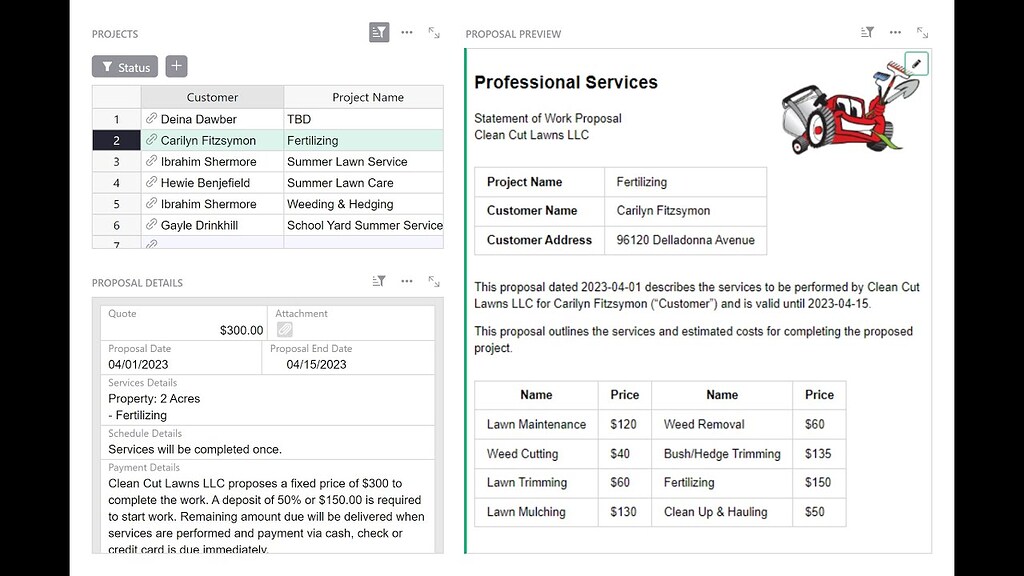1024x576 pixels.
Task: Click the add record plus icon in Projects
Action: 176,65
